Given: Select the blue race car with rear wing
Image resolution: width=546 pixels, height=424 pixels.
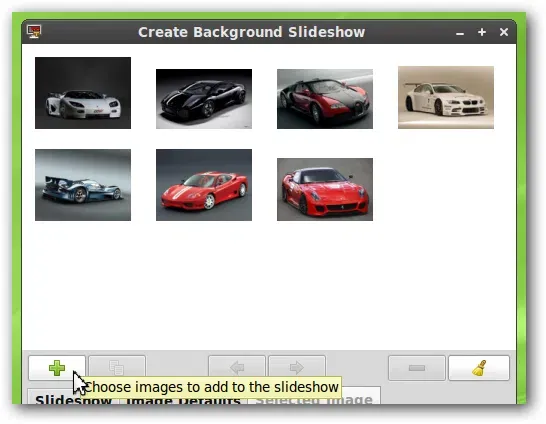Looking at the screenshot, I should point(83,185).
